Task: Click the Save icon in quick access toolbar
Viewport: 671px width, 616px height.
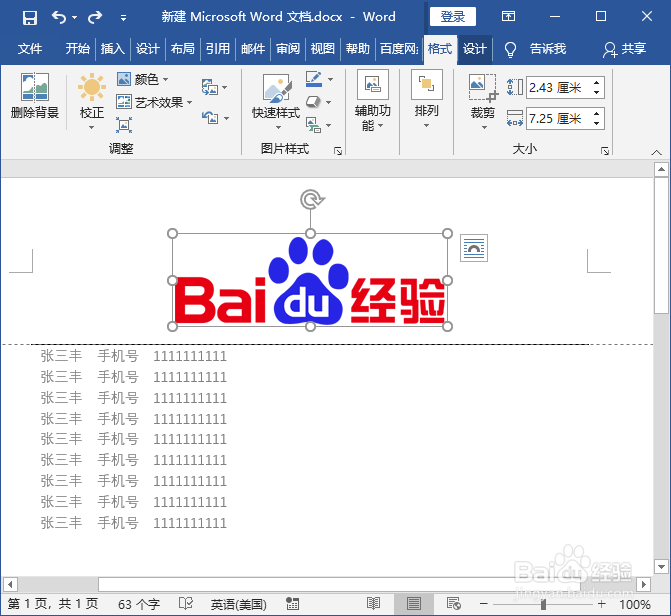Action: pos(30,18)
